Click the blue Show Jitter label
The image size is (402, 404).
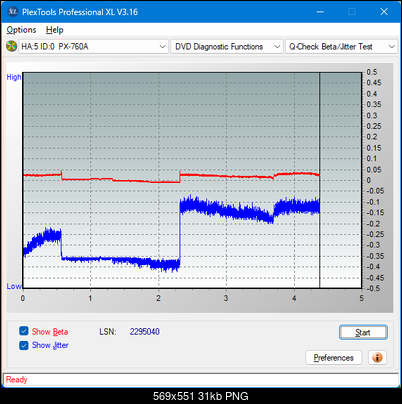point(50,345)
